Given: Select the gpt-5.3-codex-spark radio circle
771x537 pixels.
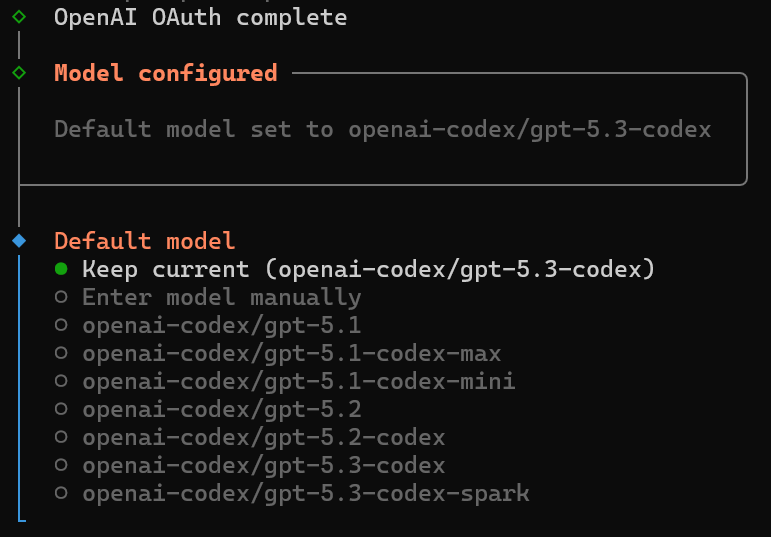Looking at the screenshot, I should [x=61, y=493].
